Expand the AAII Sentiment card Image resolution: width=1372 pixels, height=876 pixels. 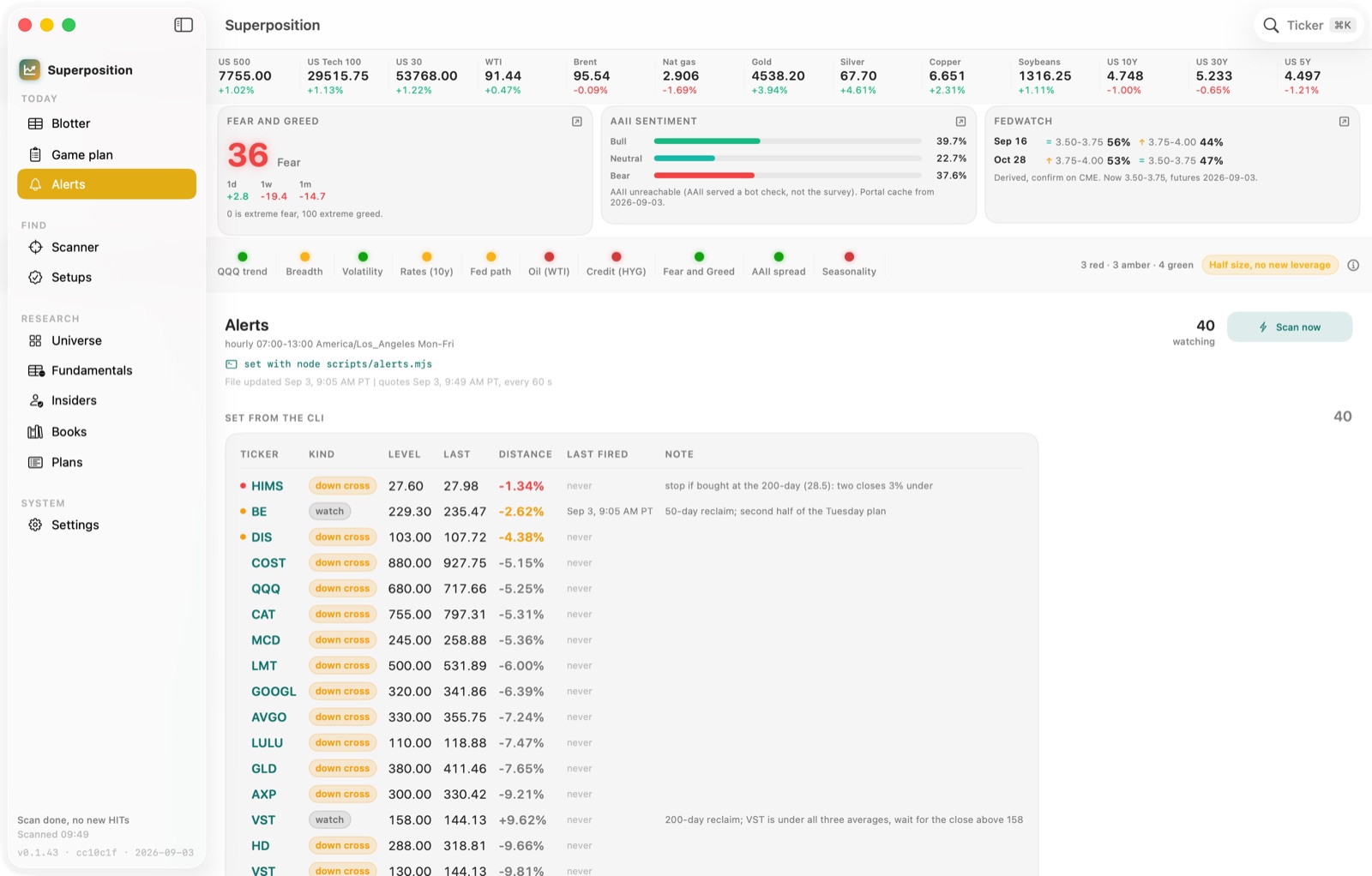pyautogui.click(x=960, y=122)
